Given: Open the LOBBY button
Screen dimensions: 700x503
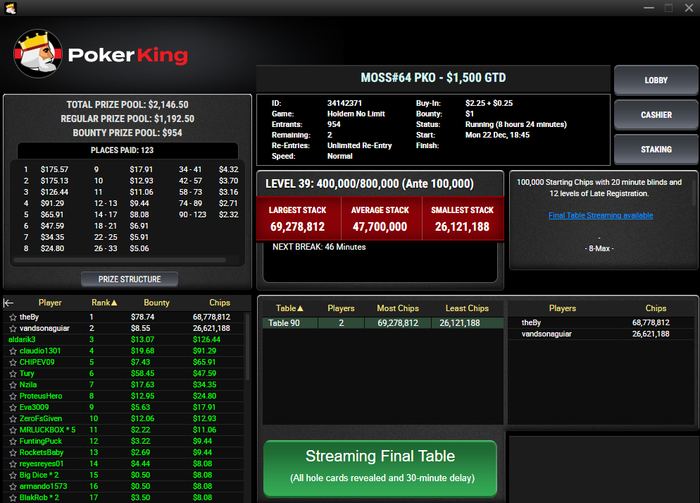Looking at the screenshot, I should [656, 80].
